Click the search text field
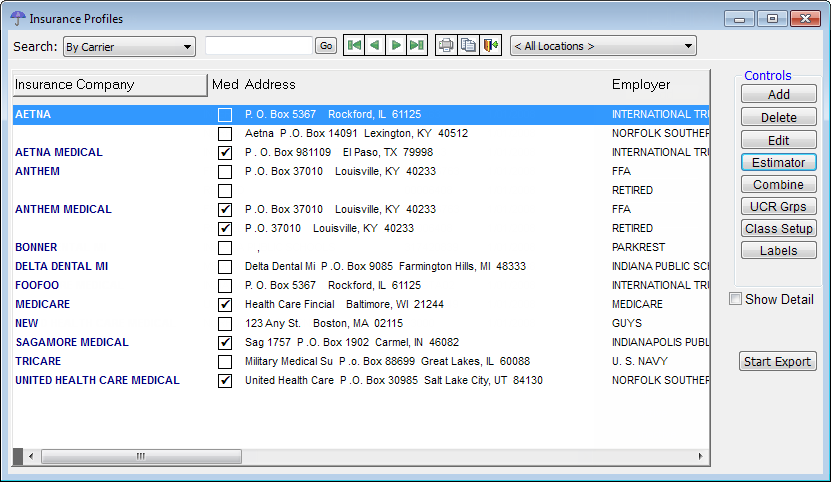 [x=259, y=46]
